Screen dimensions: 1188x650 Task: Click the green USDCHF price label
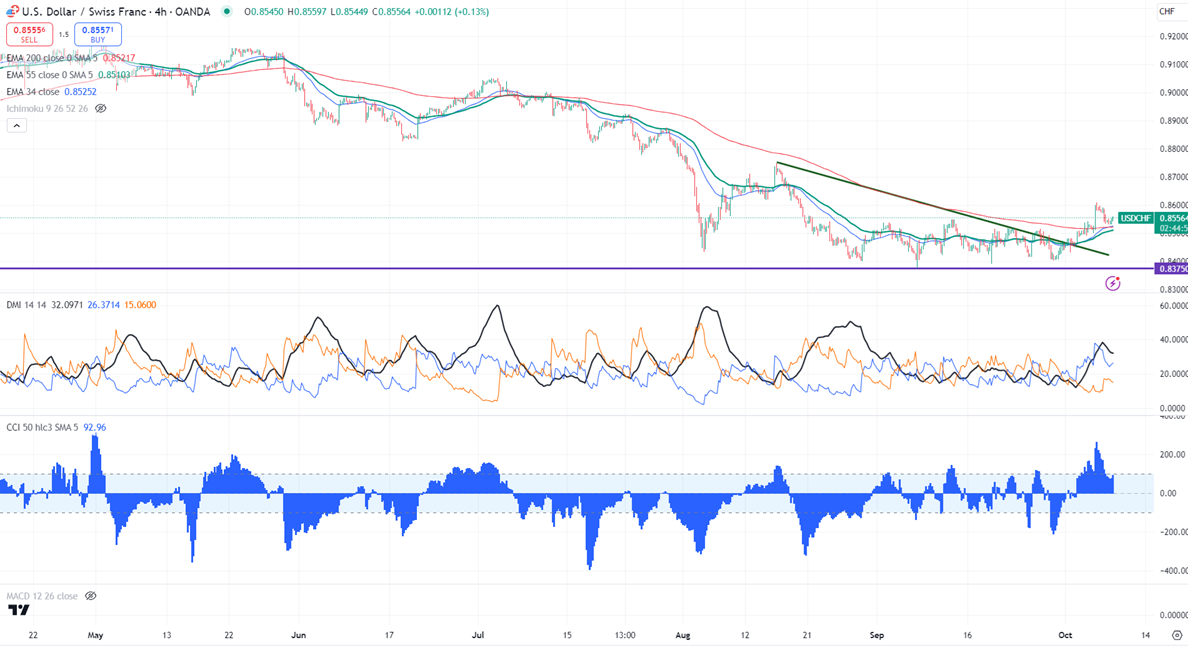1136,218
